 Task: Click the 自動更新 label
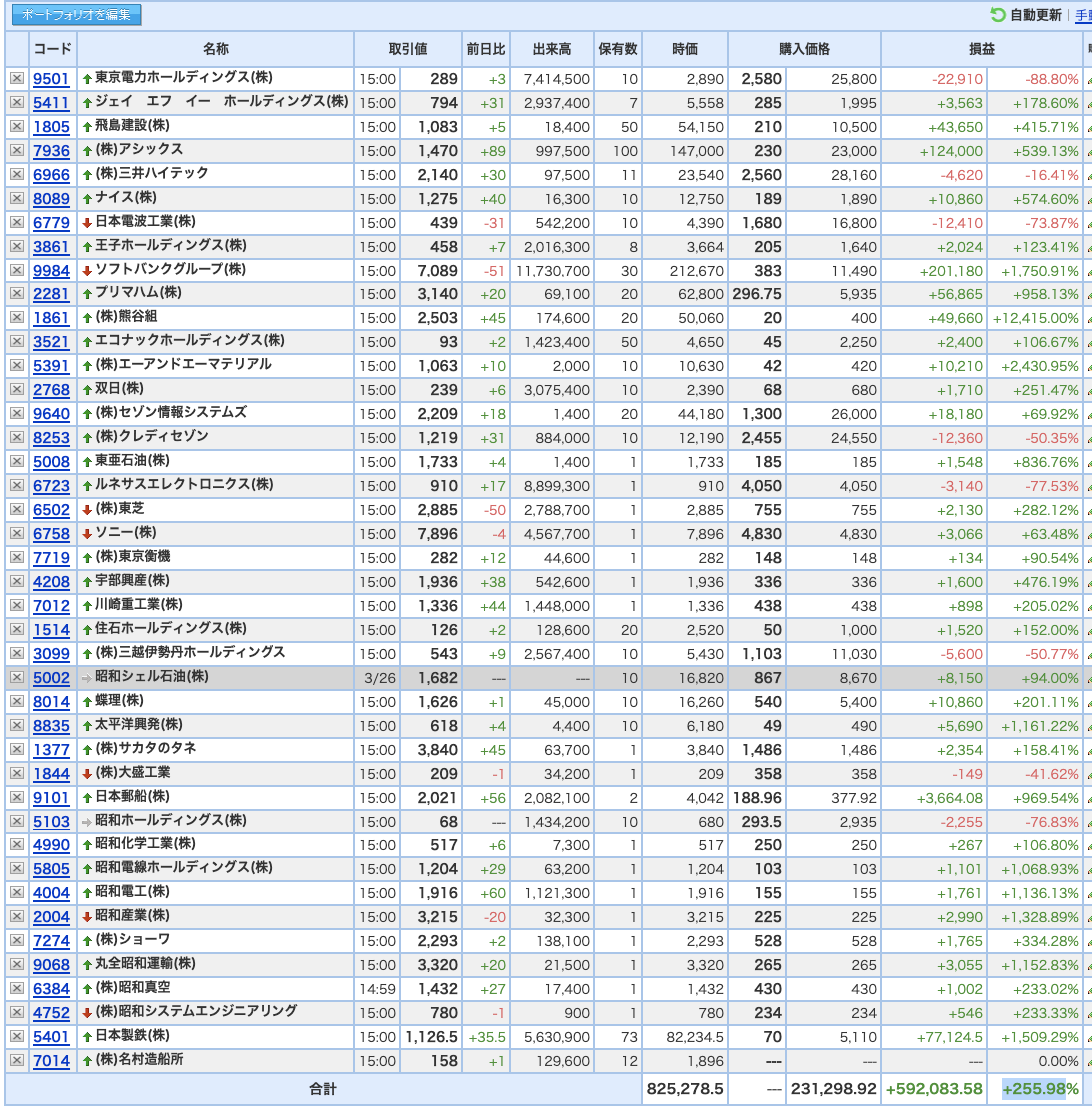[1035, 15]
